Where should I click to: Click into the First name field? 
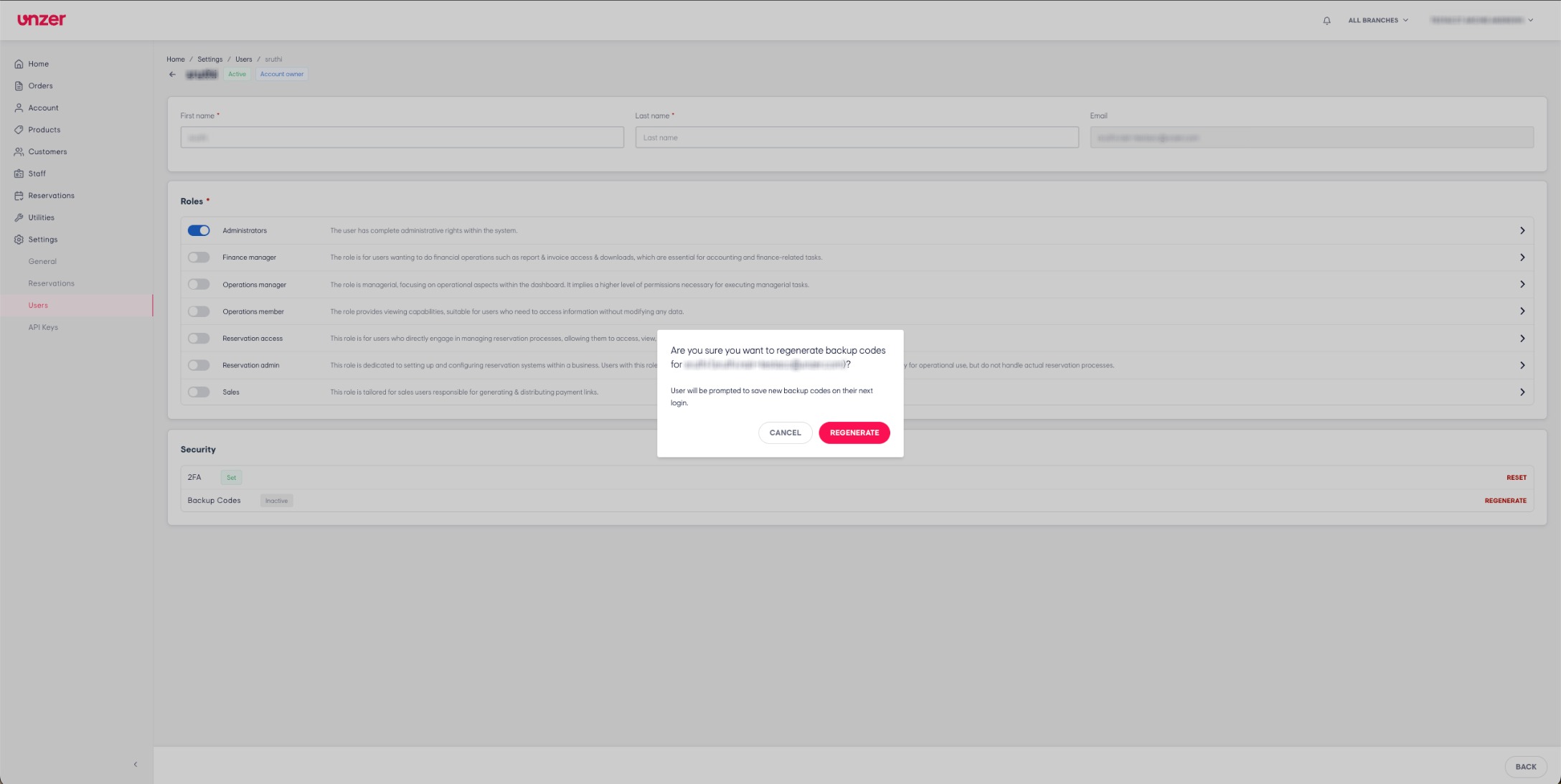(x=402, y=138)
